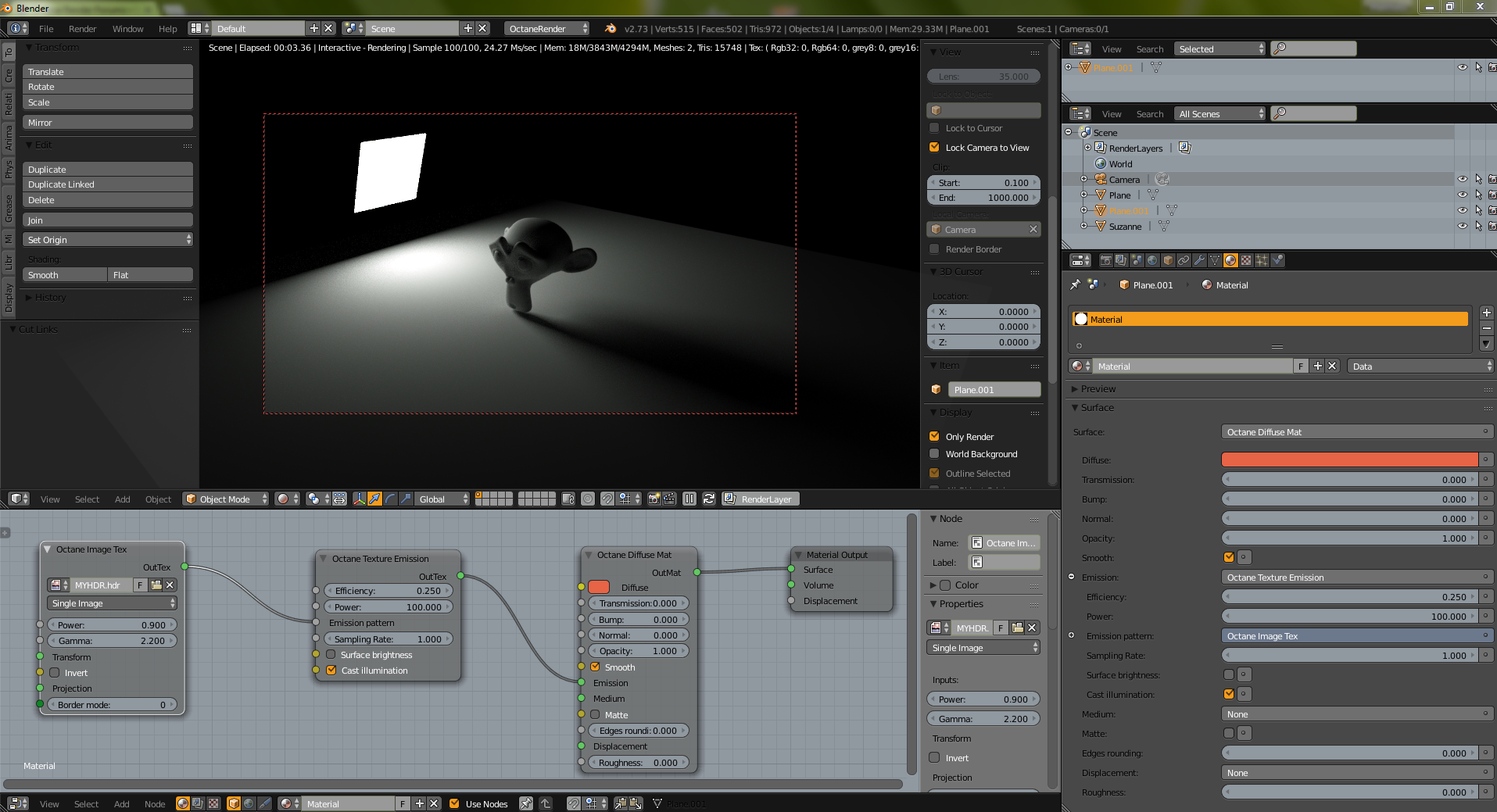The height and width of the screenshot is (812, 1497).
Task: Open the Texture properties checkerboard tab
Action: pyautogui.click(x=1246, y=260)
